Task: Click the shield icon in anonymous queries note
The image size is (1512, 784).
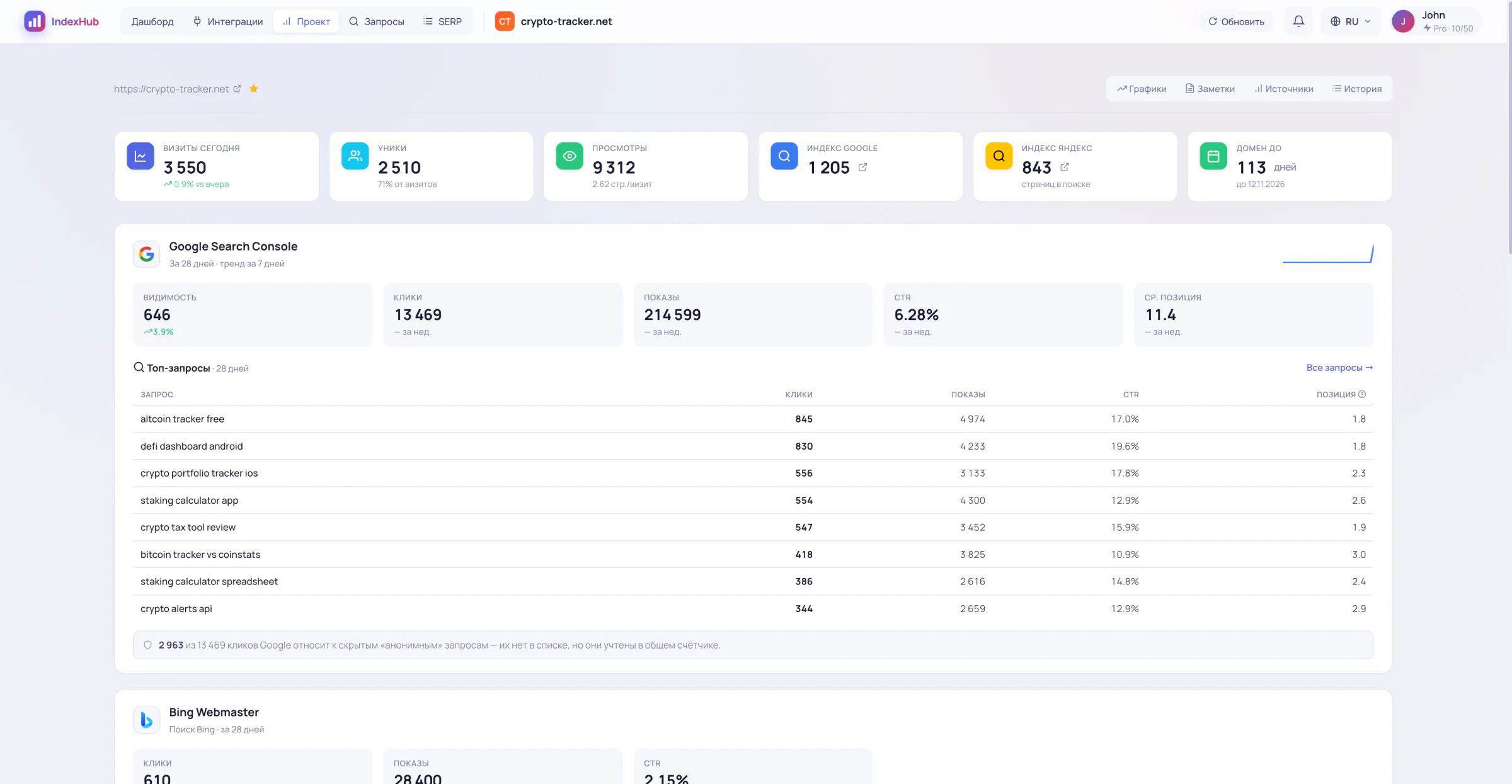Action: [147, 645]
